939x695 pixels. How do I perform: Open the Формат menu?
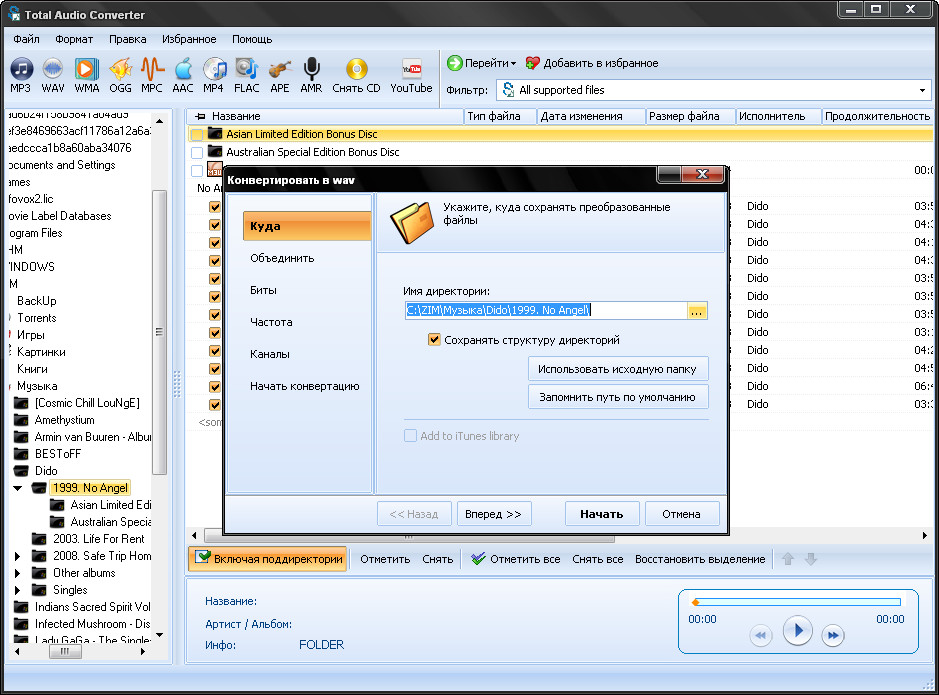(74, 39)
